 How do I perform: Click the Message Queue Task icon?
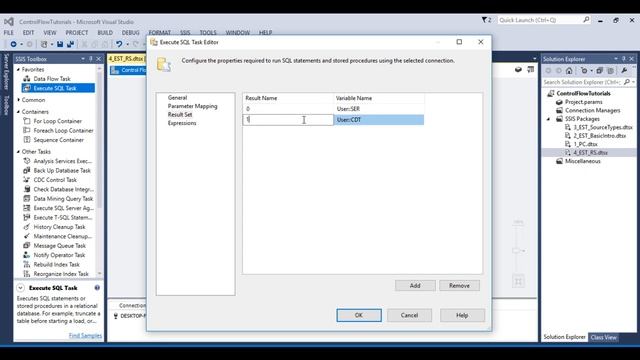[27, 245]
